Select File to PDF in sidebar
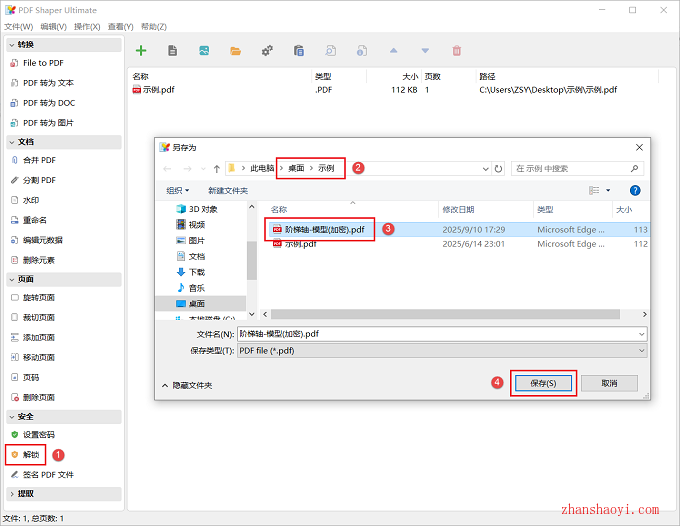Image resolution: width=680 pixels, height=526 pixels. (43, 63)
